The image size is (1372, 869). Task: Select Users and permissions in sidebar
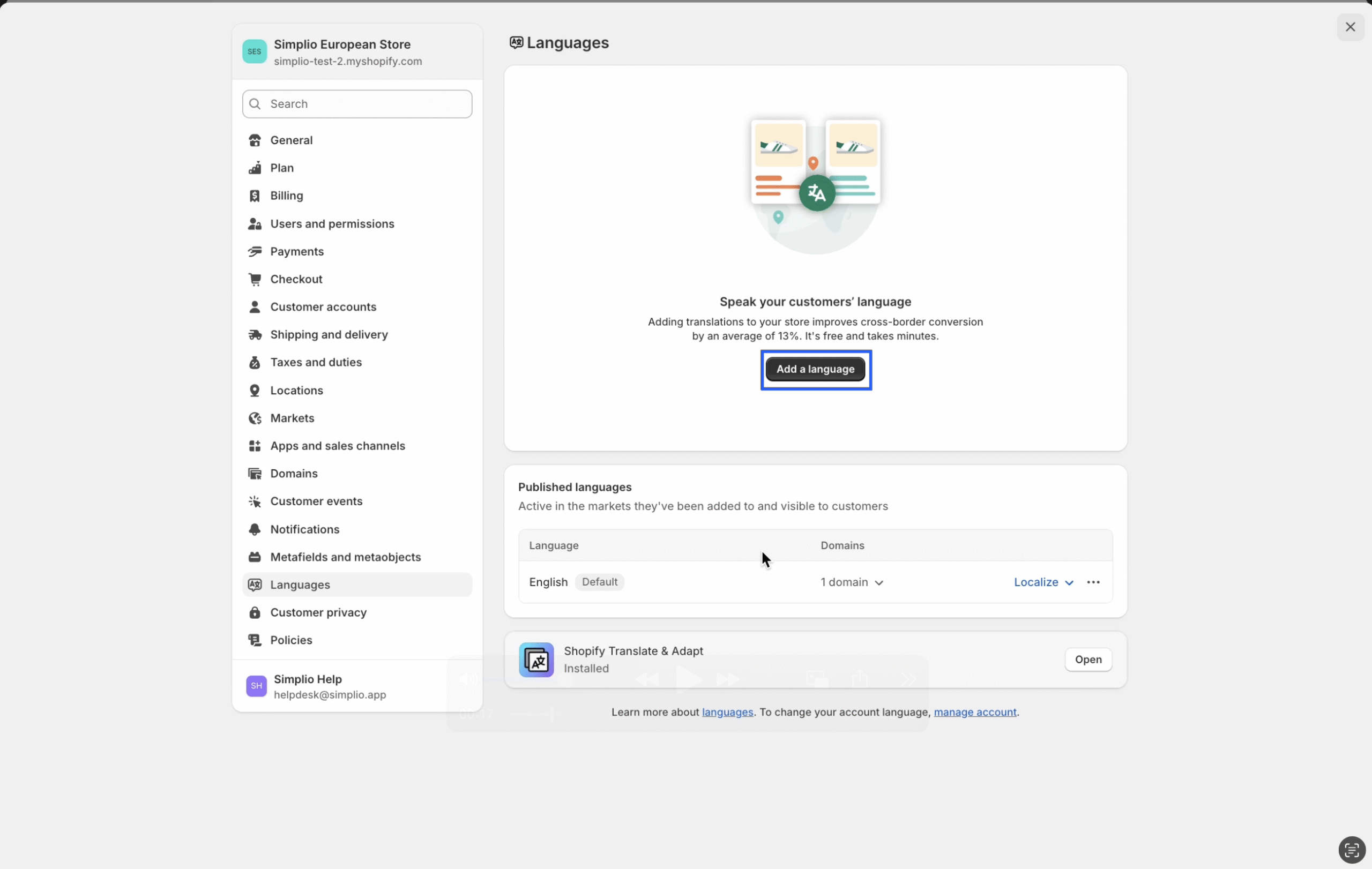point(332,224)
